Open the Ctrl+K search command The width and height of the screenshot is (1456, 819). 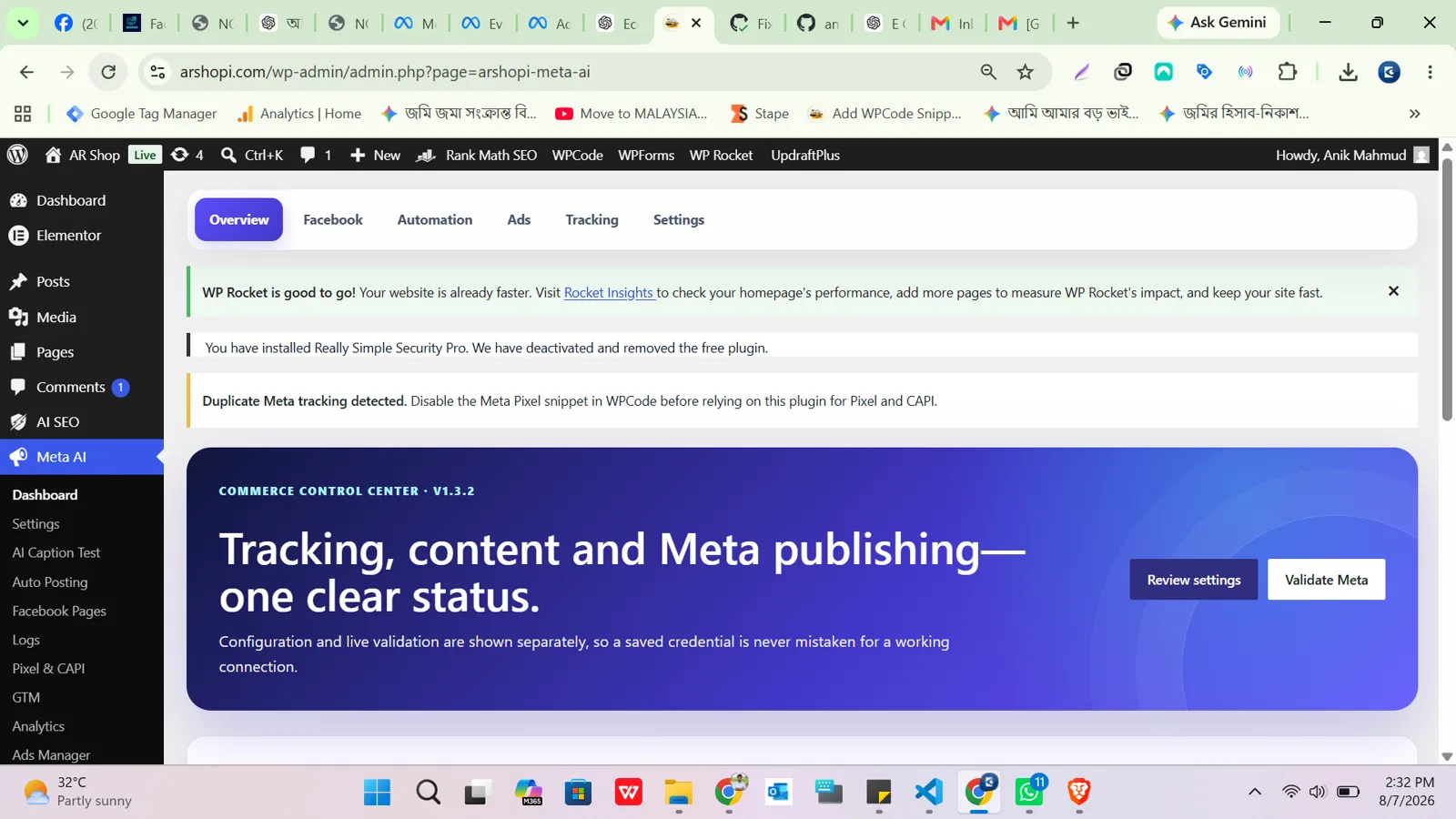pyautogui.click(x=252, y=155)
